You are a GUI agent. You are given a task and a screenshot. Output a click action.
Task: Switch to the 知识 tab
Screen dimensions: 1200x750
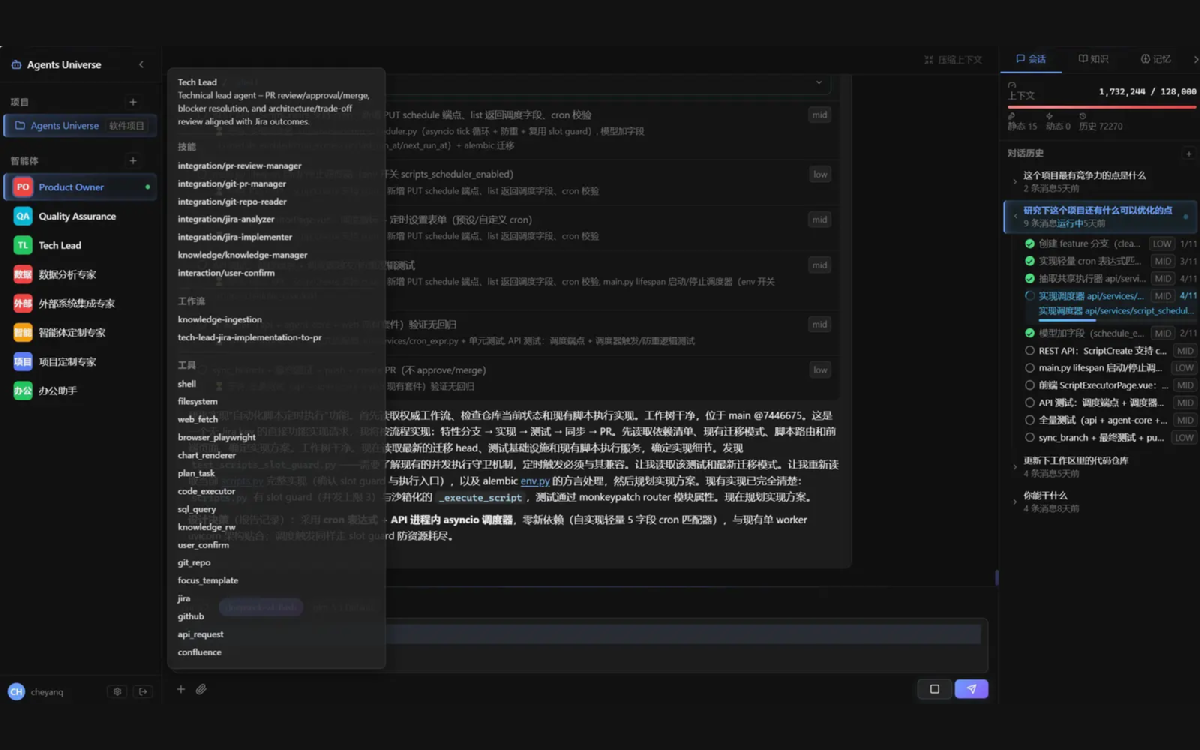pos(1093,59)
